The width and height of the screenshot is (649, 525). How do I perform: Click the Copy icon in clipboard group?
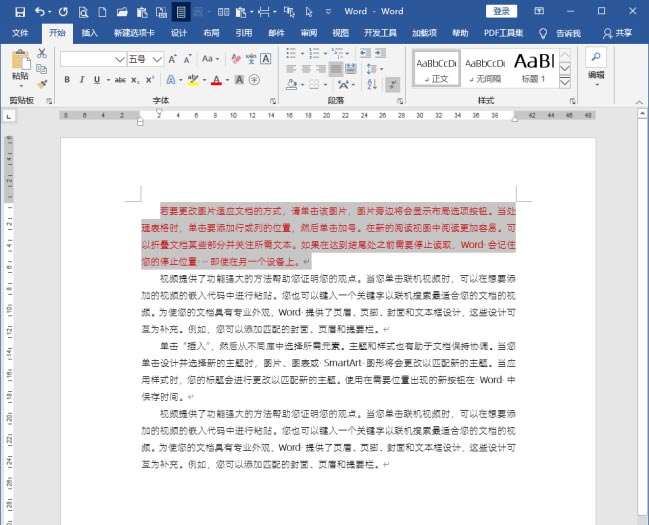pos(41,69)
